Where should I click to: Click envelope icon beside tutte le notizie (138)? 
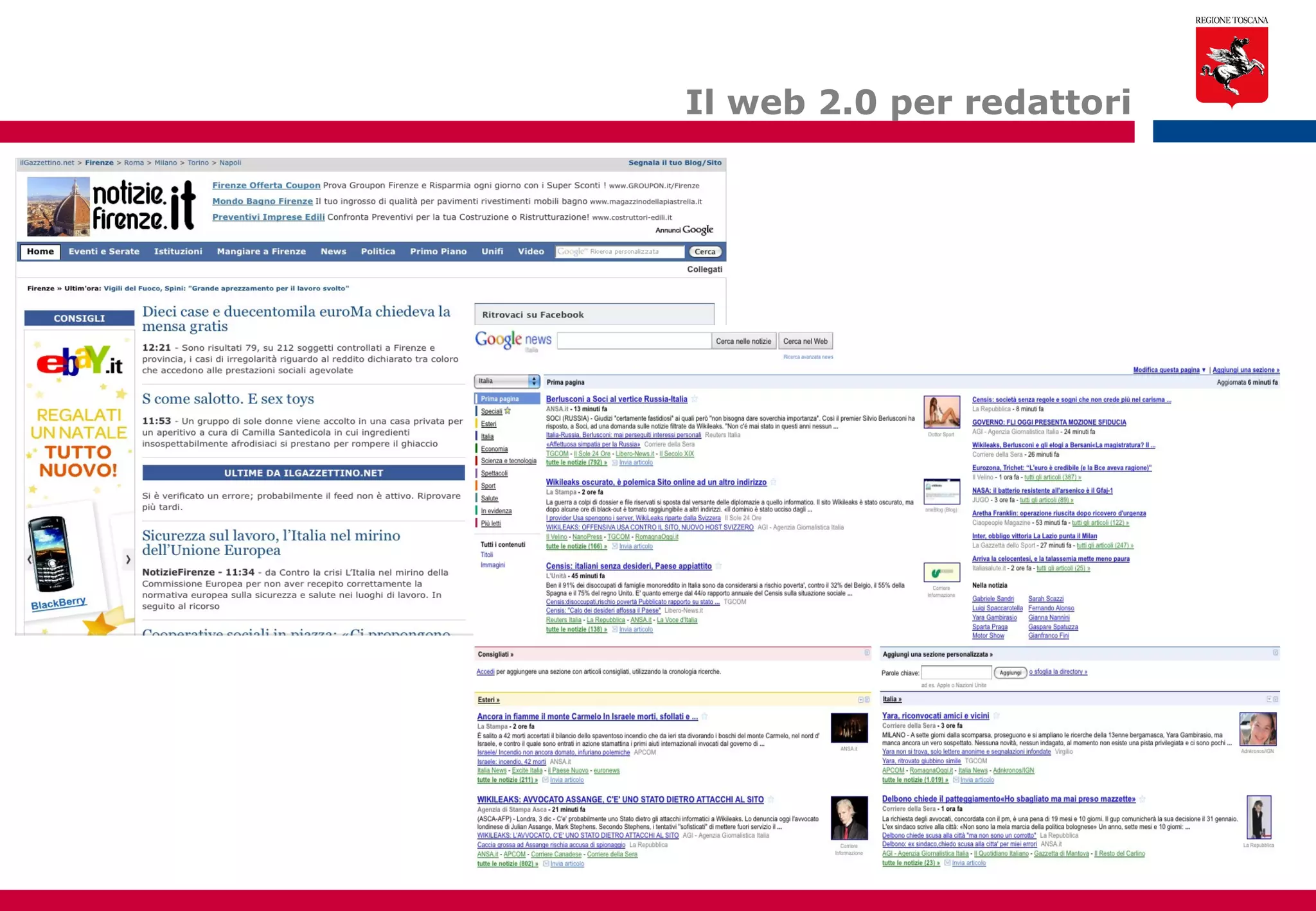(x=614, y=630)
